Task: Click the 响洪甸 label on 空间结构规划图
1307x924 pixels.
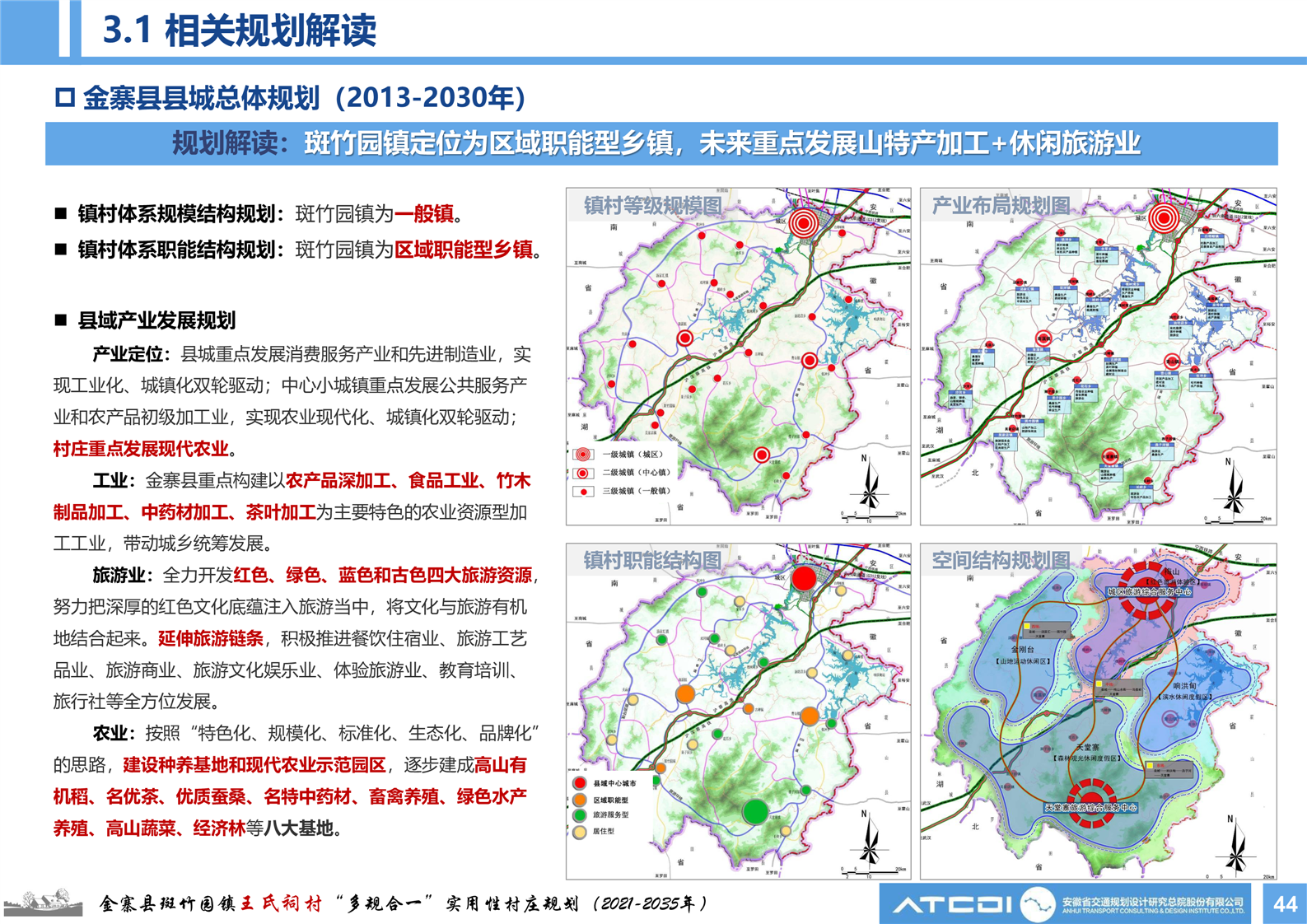Action: tap(1184, 685)
